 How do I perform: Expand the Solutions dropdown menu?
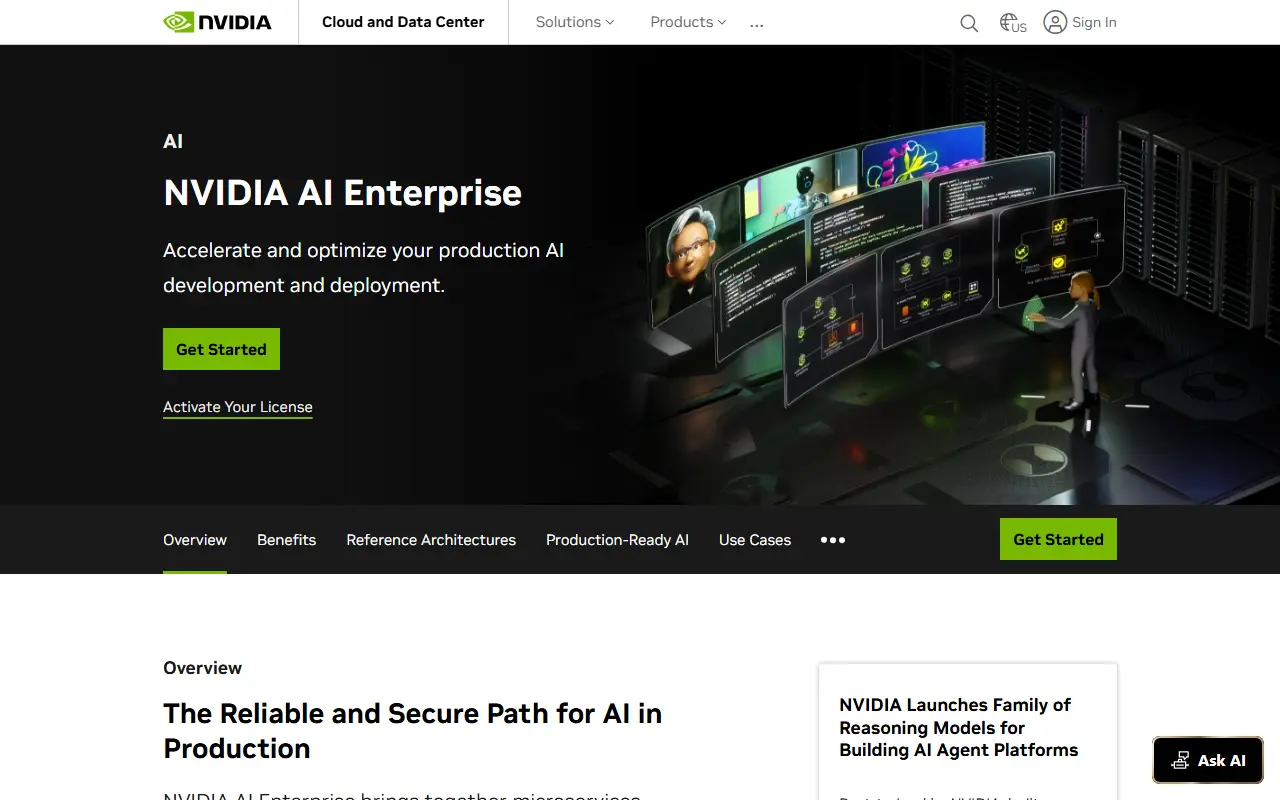tap(575, 22)
